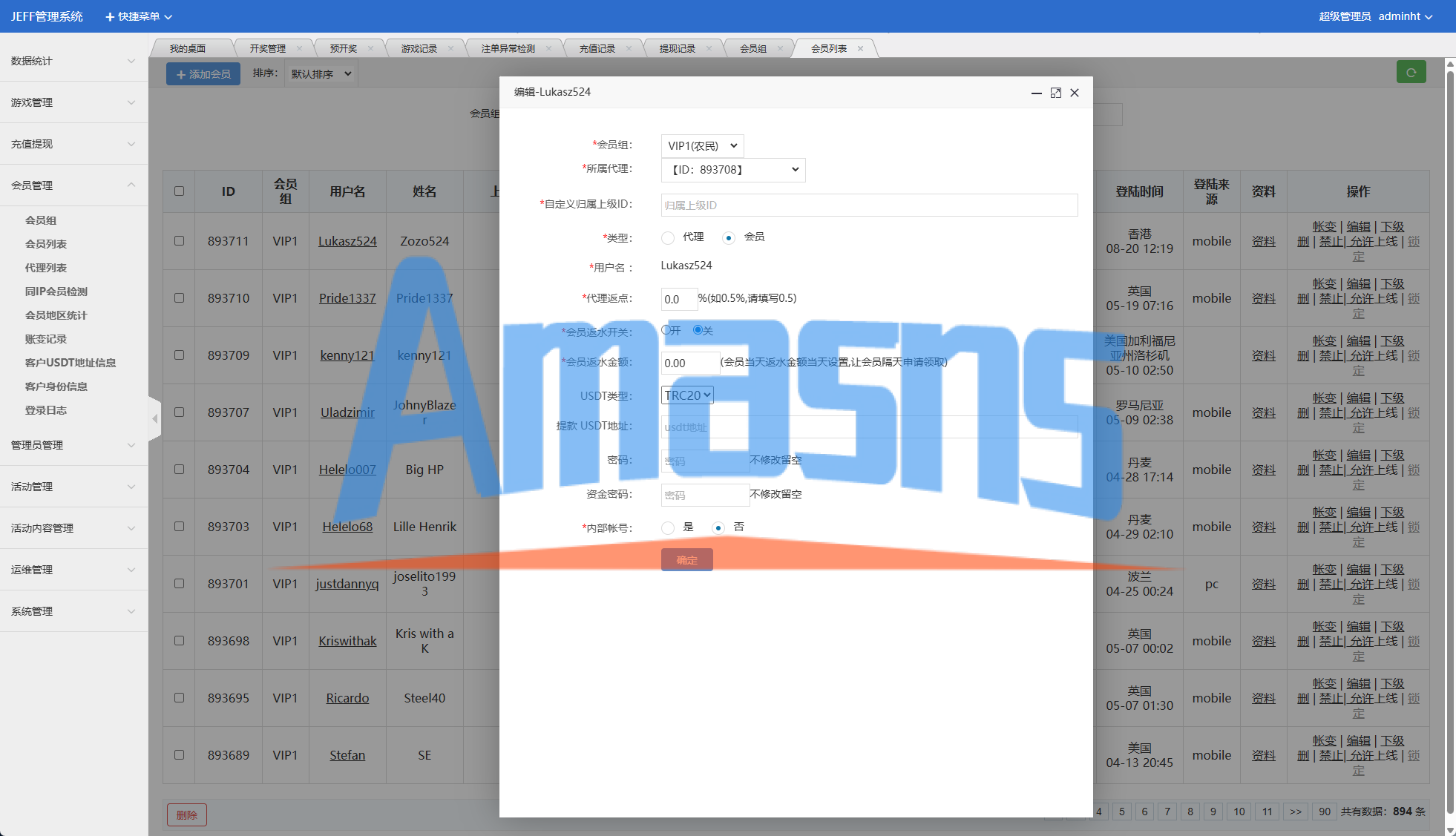Viewport: 1456px width, 836px height.
Task: Open the 所属代理 ID dropdown
Action: click(732, 170)
